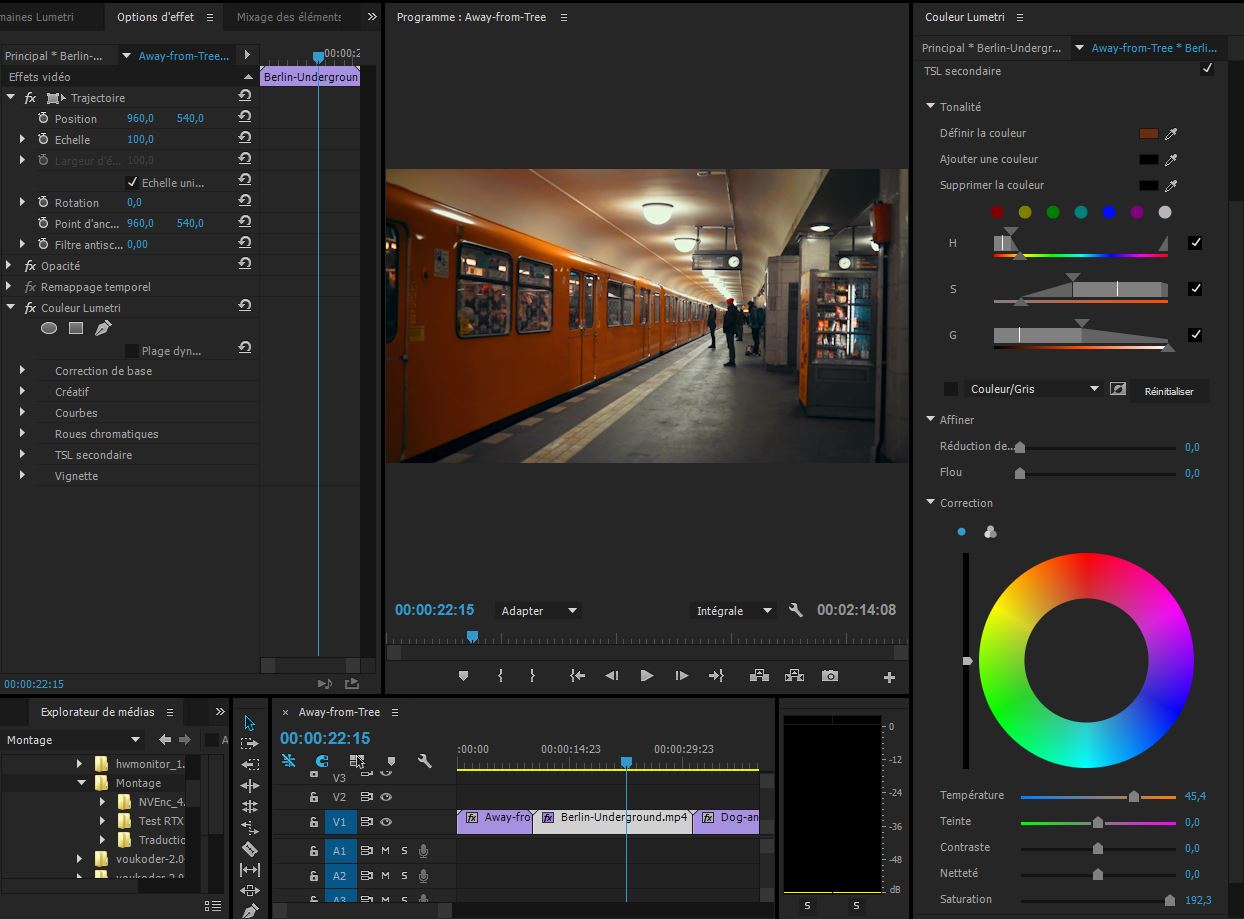The height and width of the screenshot is (919, 1244).
Task: Click the export frame camera icon
Action: point(830,676)
